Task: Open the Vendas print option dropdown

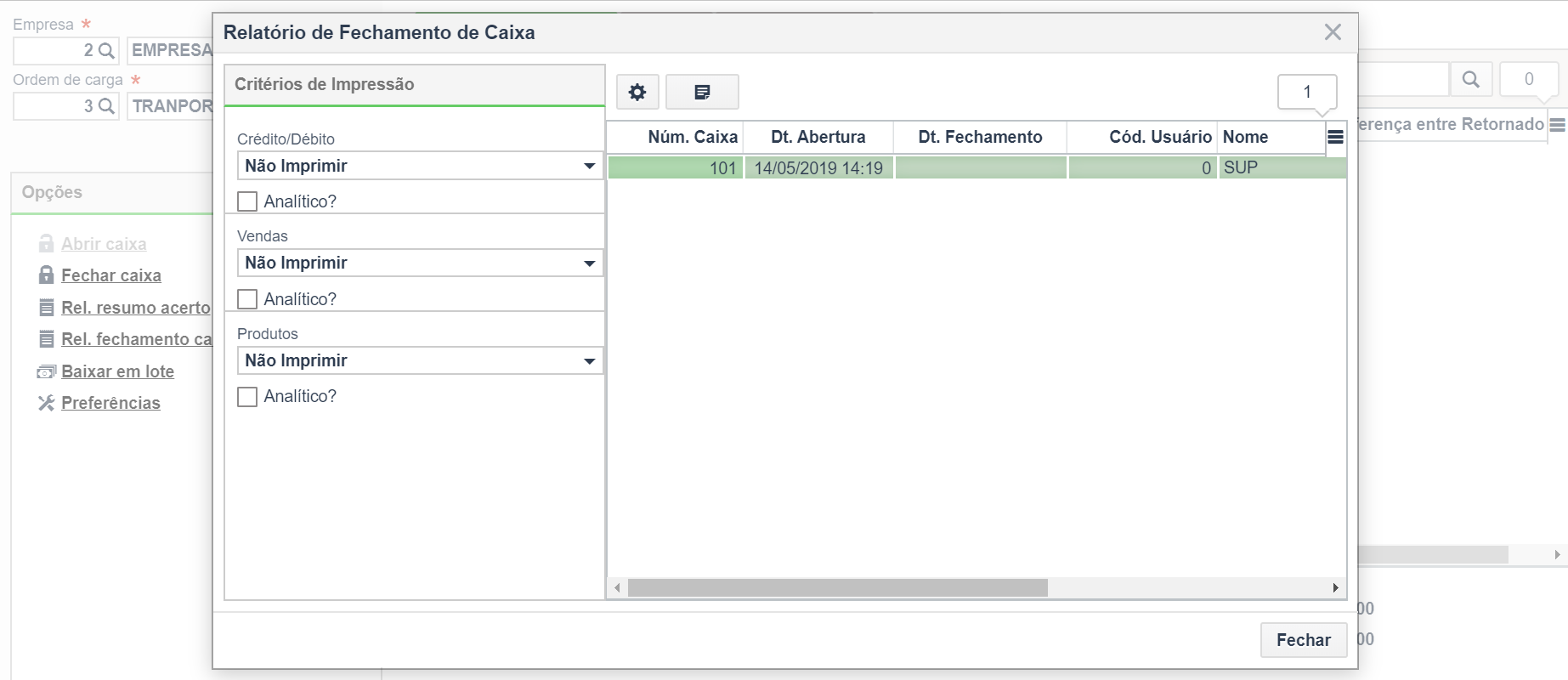Action: [x=420, y=263]
